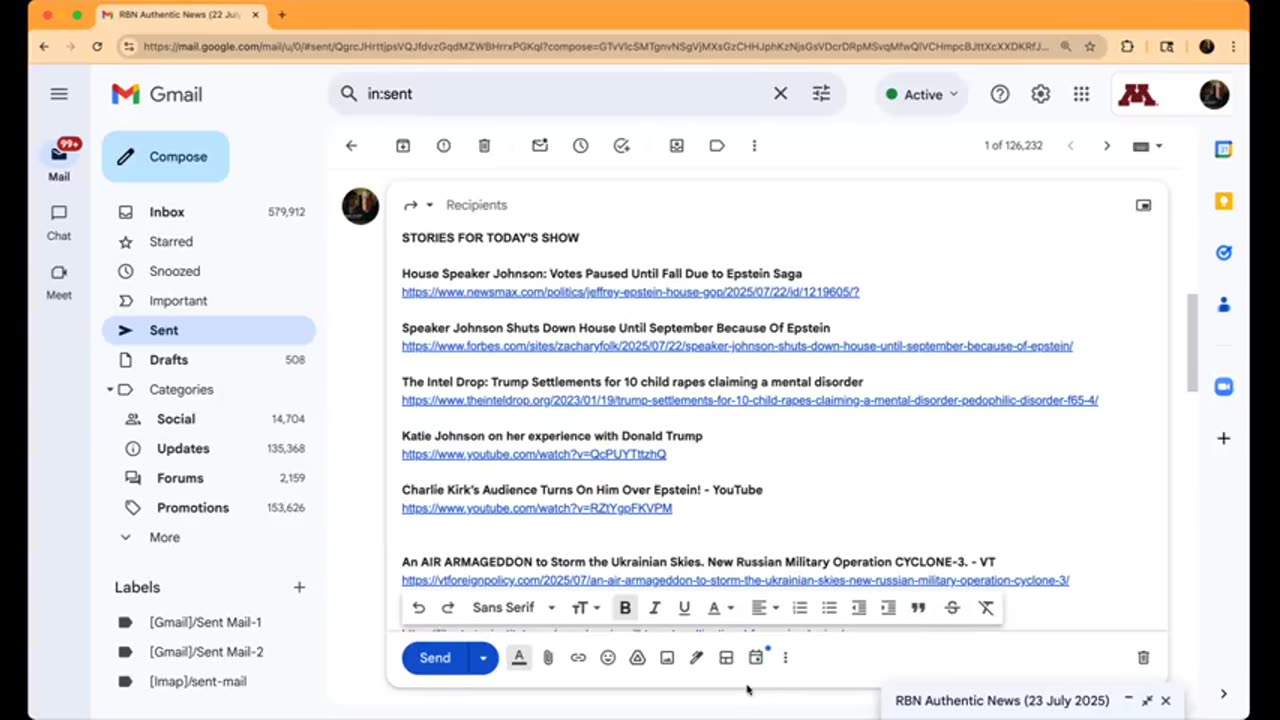The width and height of the screenshot is (1280, 720).
Task: Delete the conversation using the toolbar trash
Action: pos(484,146)
